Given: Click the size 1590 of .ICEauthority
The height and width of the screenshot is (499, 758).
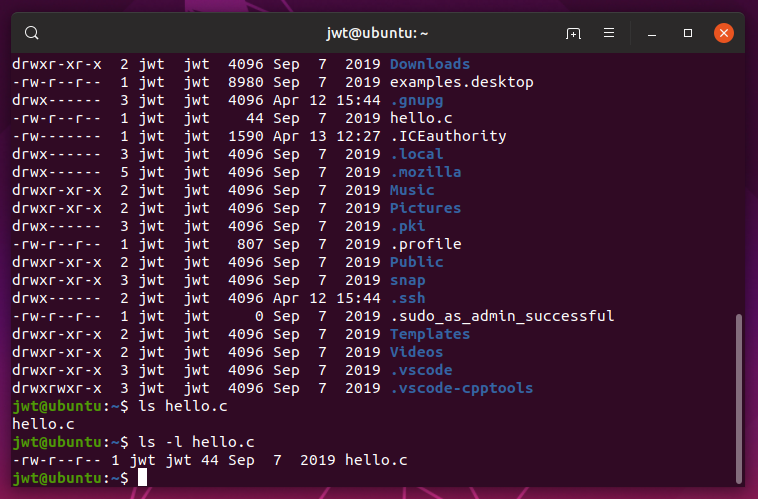Looking at the screenshot, I should pos(246,136).
